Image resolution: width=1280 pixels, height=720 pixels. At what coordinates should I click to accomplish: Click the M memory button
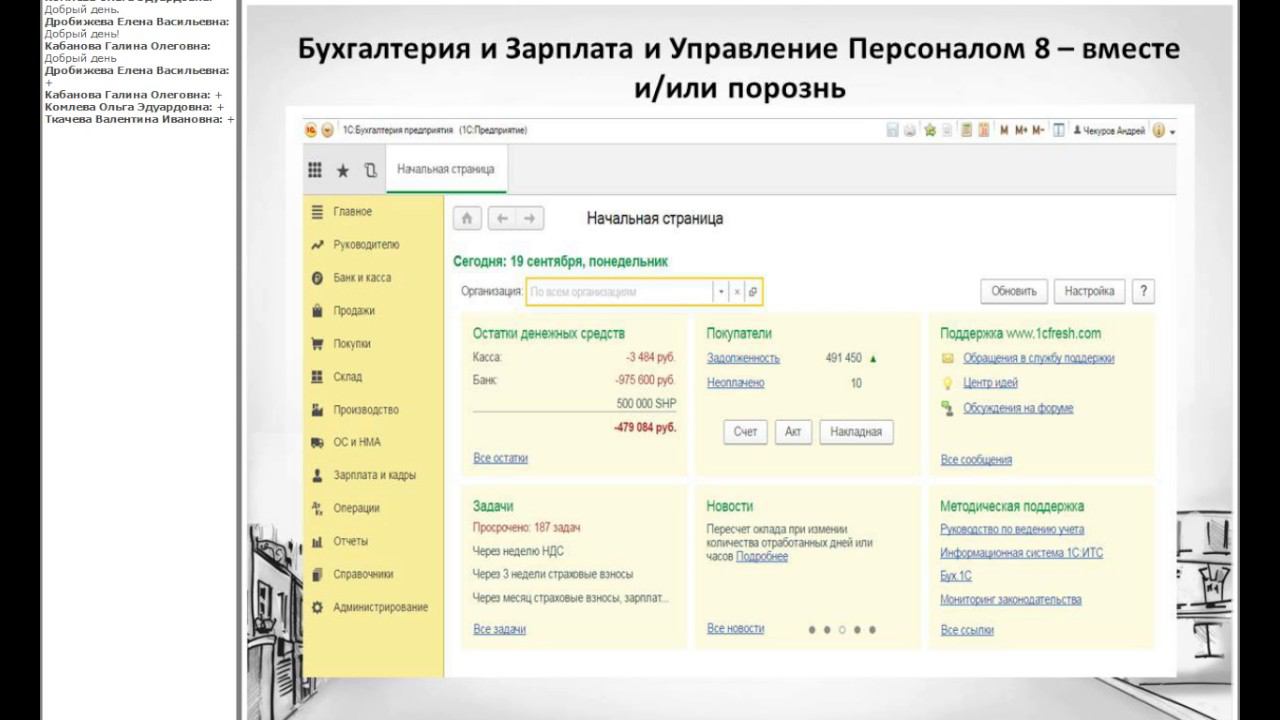click(1004, 130)
